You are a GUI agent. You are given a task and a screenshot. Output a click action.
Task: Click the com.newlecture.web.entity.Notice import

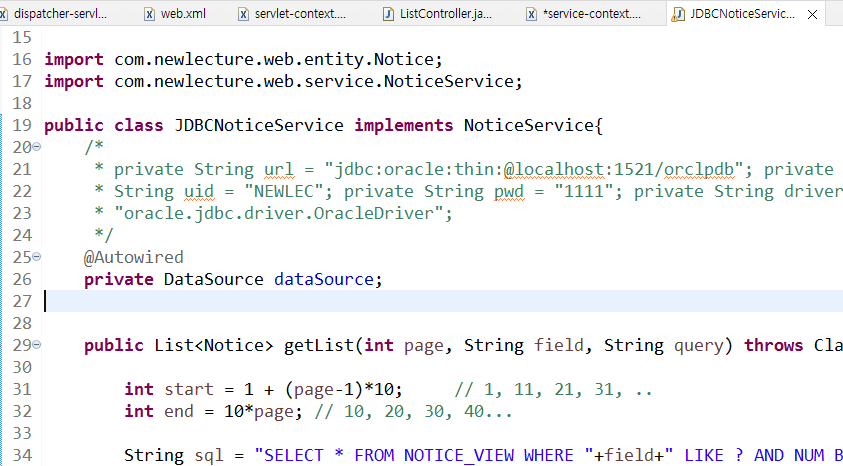coord(274,60)
